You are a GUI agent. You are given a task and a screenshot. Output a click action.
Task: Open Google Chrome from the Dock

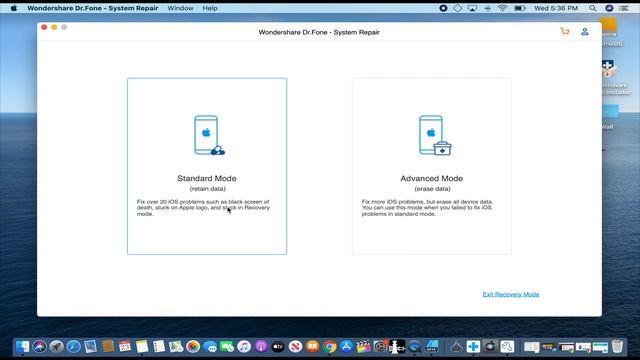pos(329,347)
